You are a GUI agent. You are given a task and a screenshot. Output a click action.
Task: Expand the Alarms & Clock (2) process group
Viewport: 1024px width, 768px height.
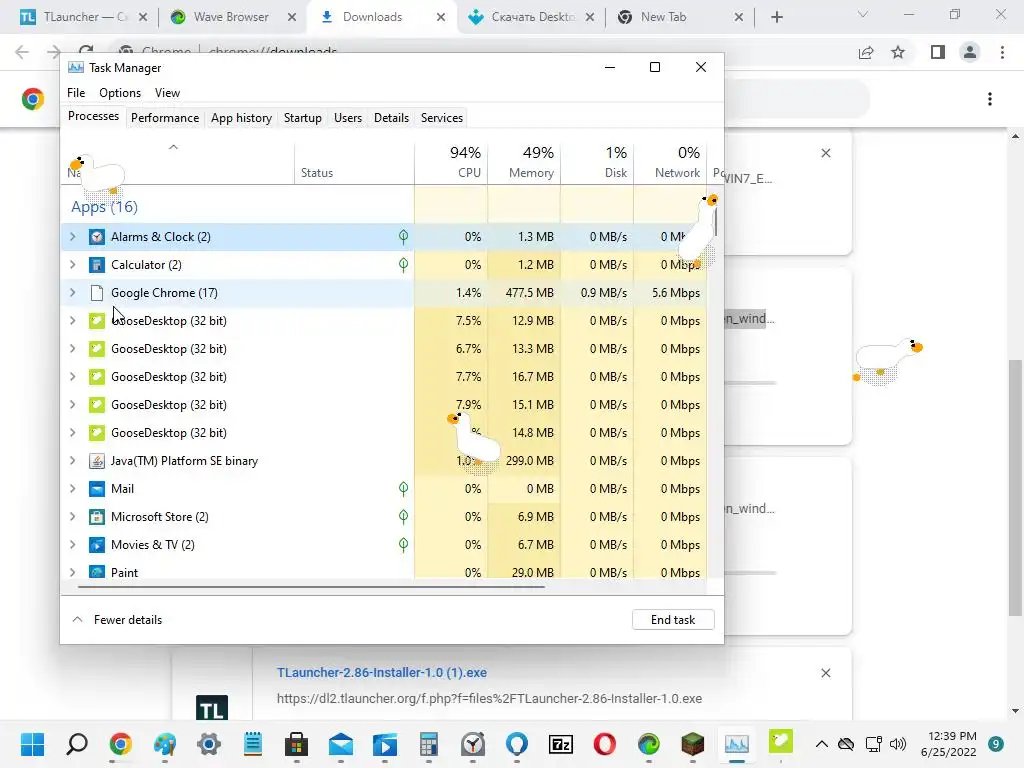tap(72, 237)
